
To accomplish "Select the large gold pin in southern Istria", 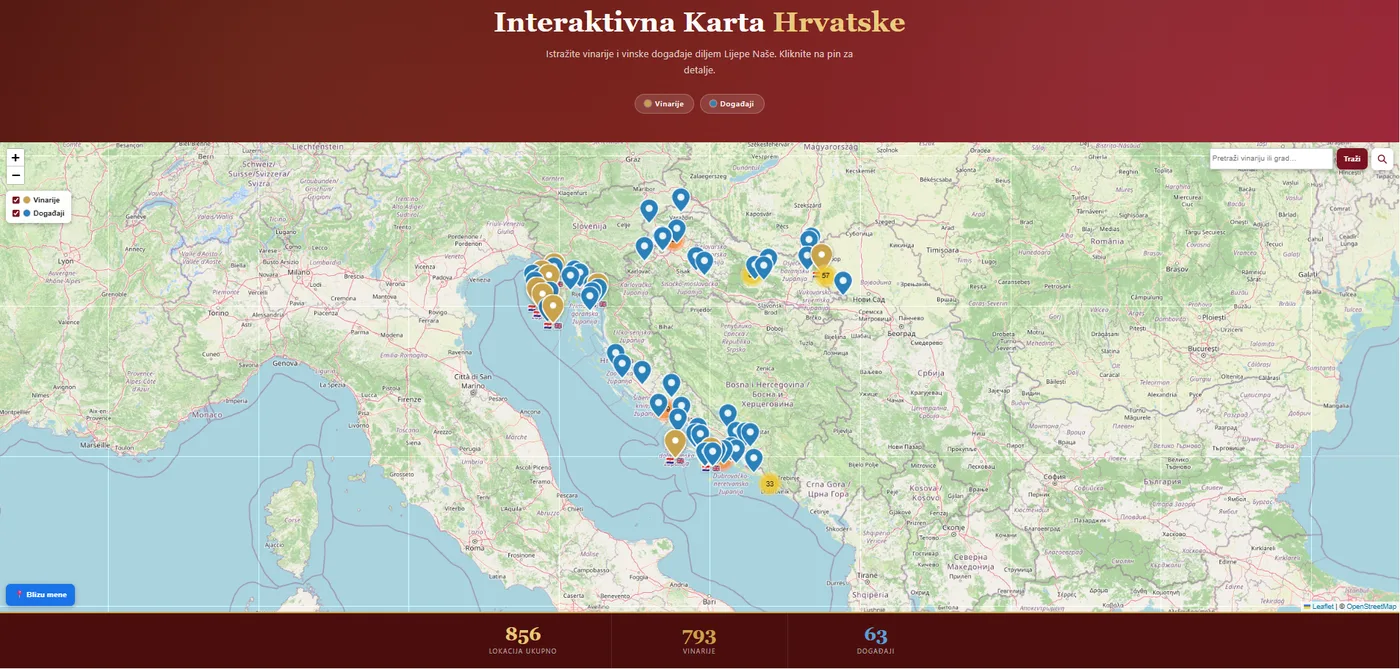I will point(552,308).
